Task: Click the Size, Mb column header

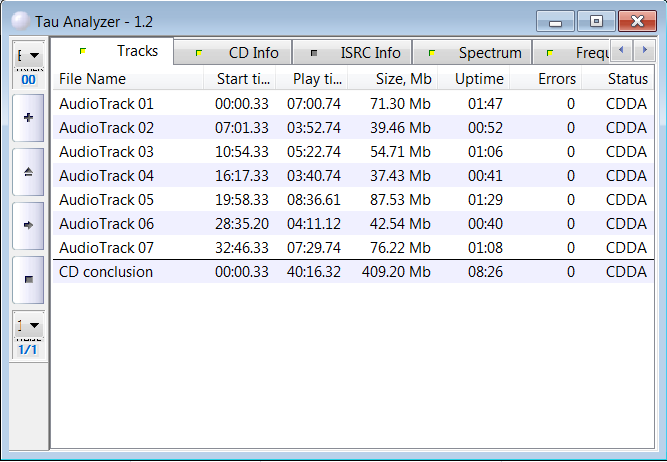Action: click(x=403, y=79)
